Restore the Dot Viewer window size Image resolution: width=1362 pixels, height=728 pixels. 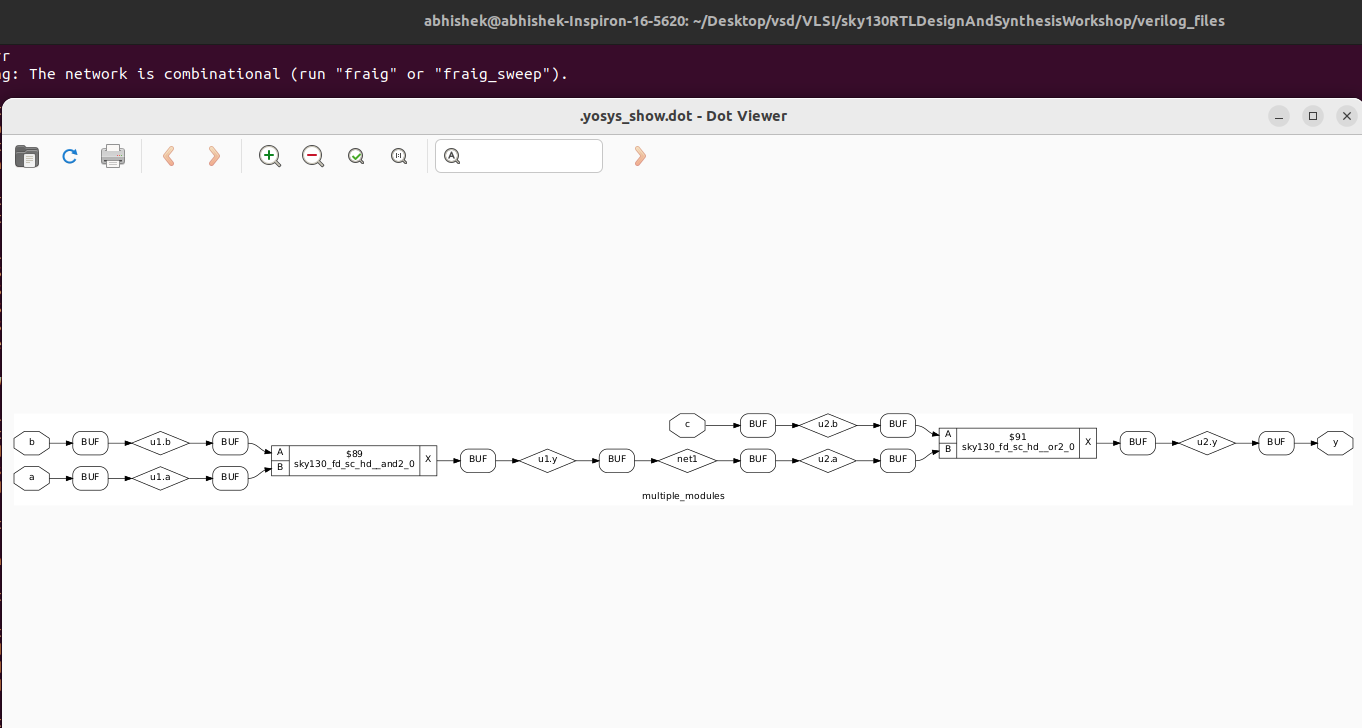pyautogui.click(x=1313, y=116)
